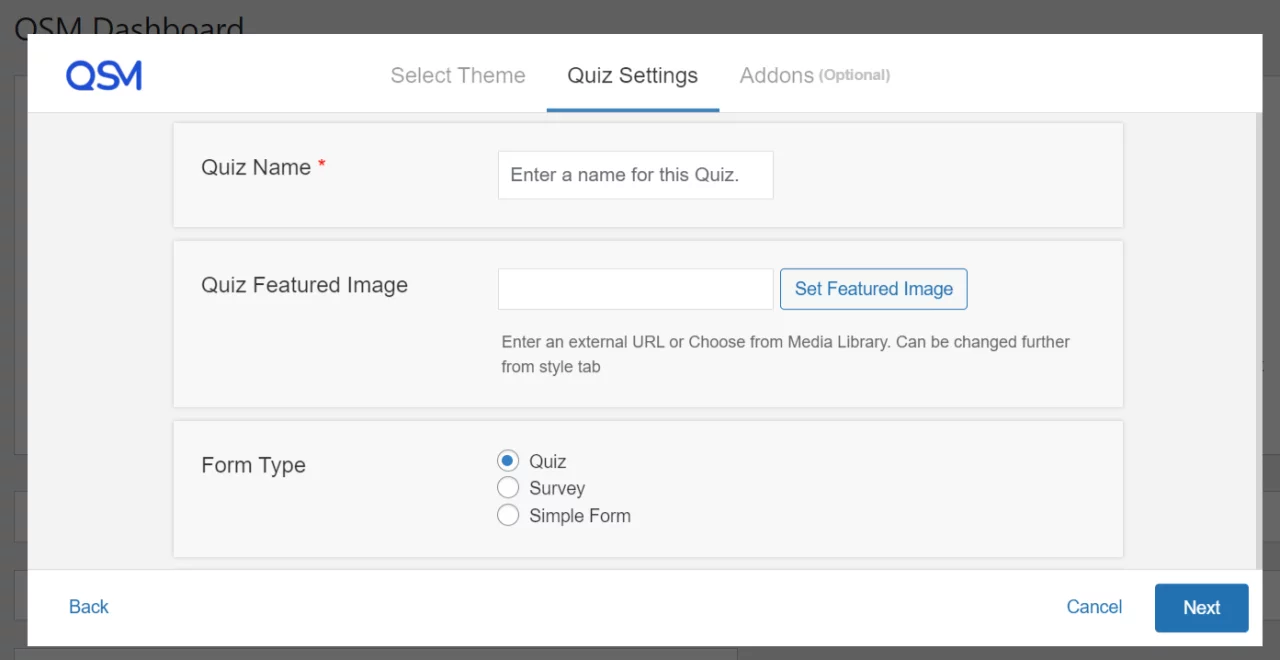Click the Form Type label
Screen dimensions: 1280x660
pyautogui.click(x=254, y=465)
